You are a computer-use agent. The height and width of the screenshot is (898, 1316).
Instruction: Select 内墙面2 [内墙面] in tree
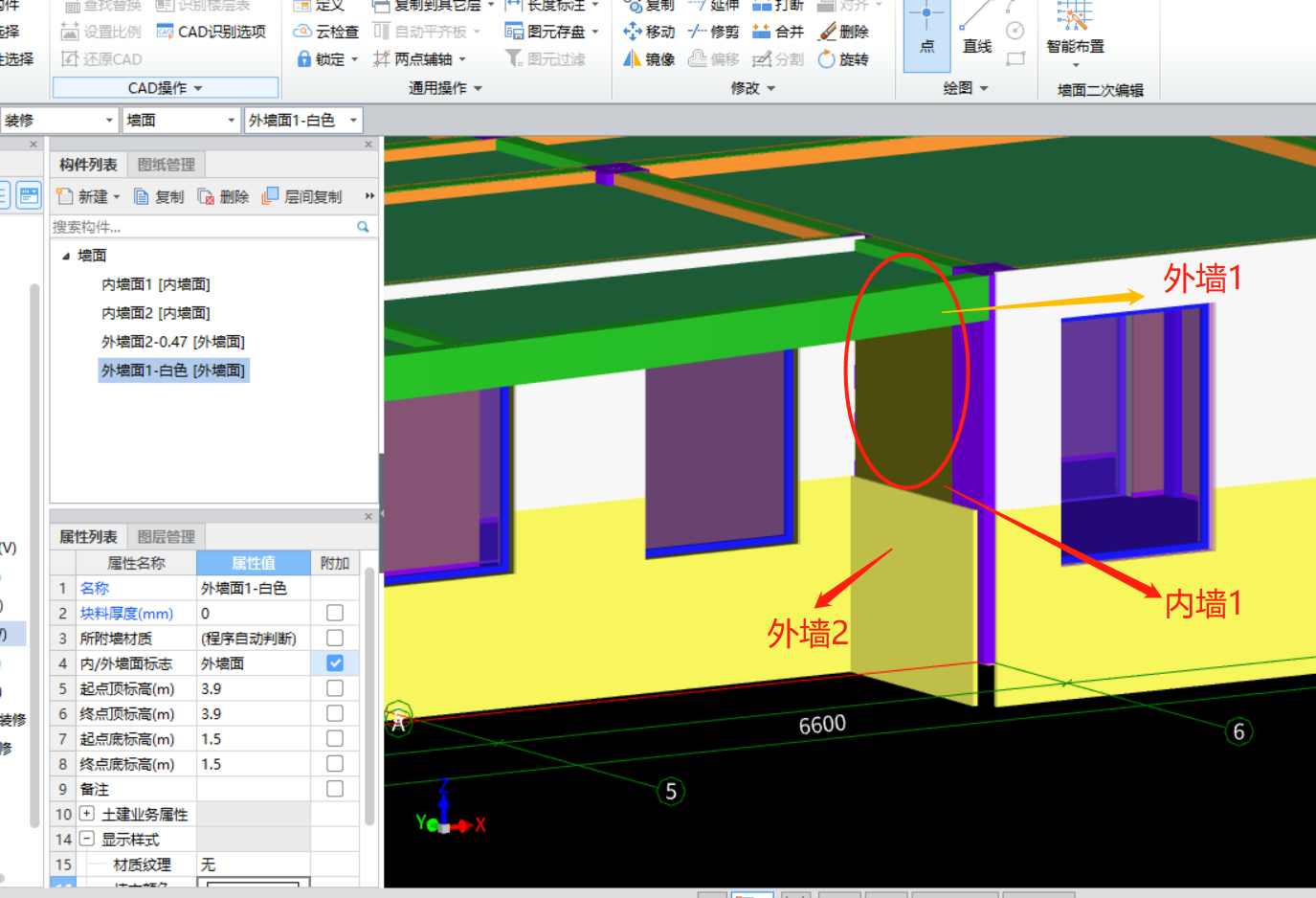pos(156,313)
